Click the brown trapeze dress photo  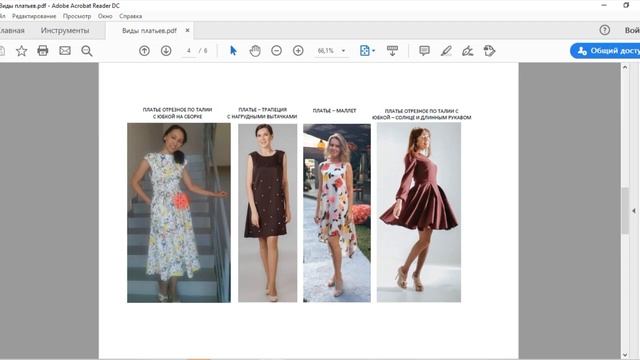pos(268,213)
